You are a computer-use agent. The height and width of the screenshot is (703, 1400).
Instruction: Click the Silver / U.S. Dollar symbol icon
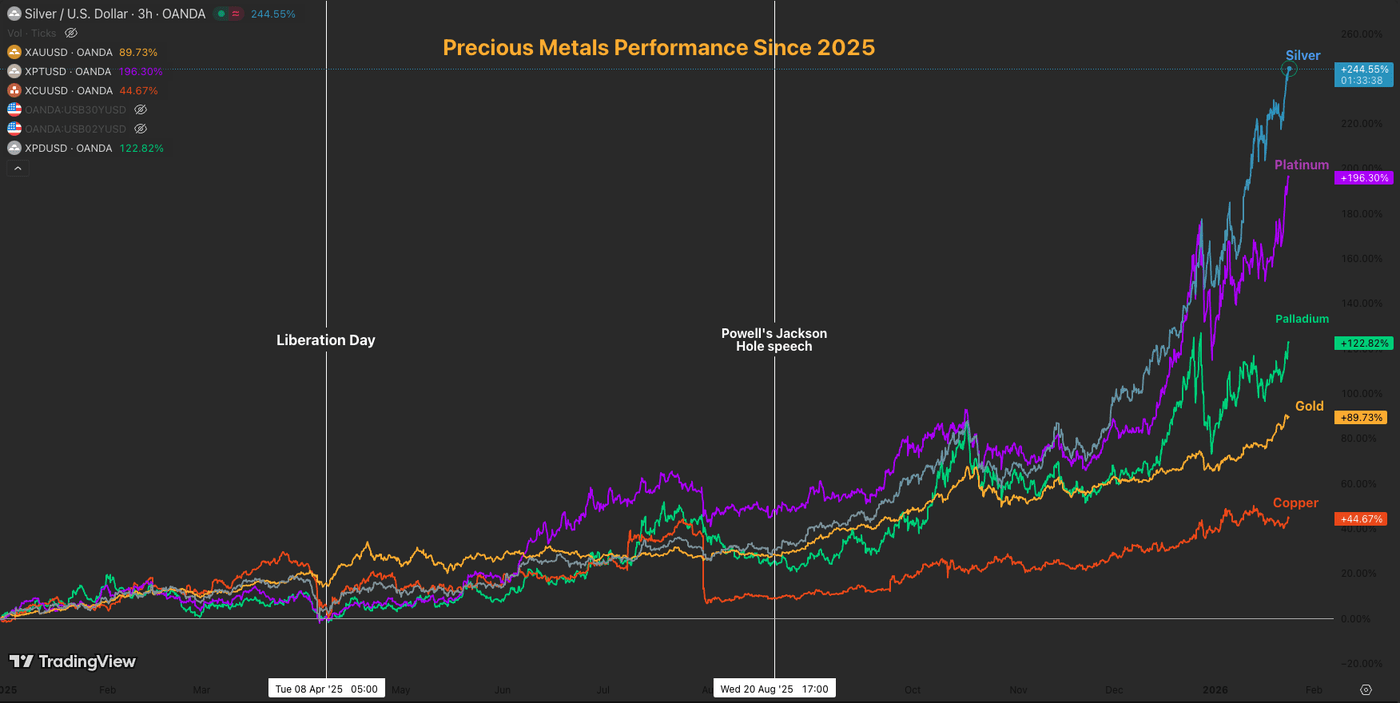[14, 13]
